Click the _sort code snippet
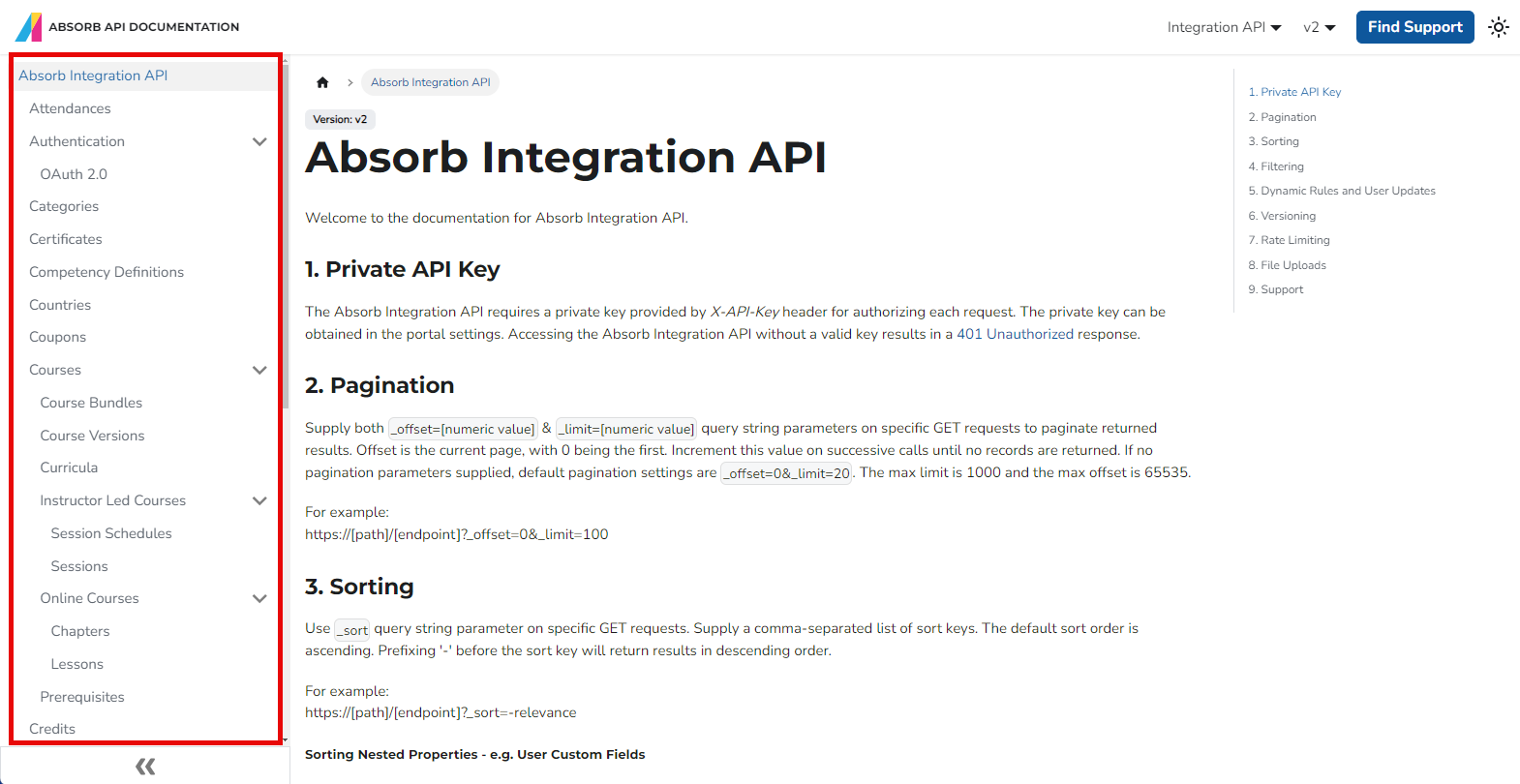This screenshot has width=1520, height=784. (x=352, y=630)
